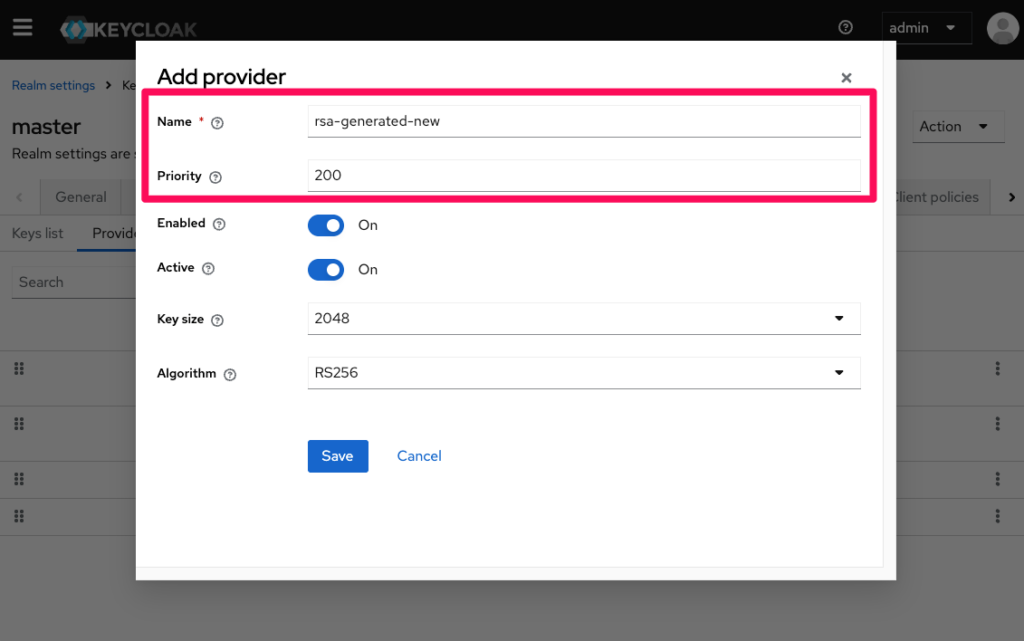1024x641 pixels.
Task: Switch to the Keys list tab
Action: (37, 233)
